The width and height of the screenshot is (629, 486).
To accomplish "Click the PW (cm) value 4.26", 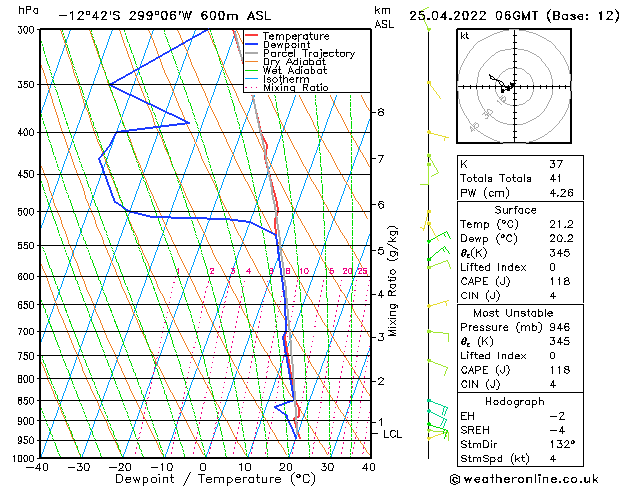I will [561, 193].
